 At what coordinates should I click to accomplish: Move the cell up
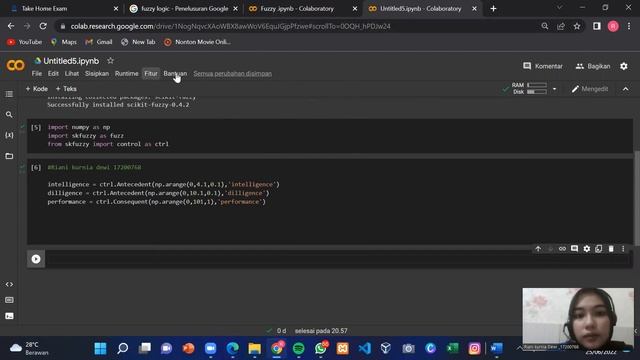point(538,249)
